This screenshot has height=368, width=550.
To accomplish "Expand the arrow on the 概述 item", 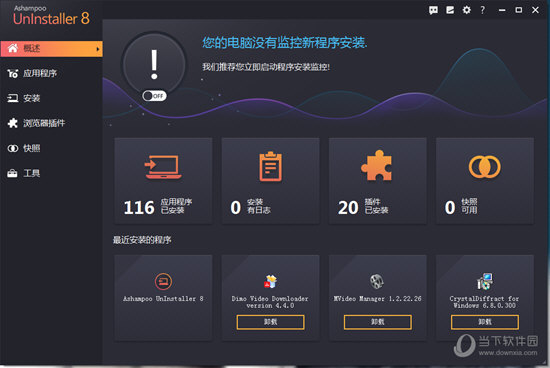I will pos(98,49).
